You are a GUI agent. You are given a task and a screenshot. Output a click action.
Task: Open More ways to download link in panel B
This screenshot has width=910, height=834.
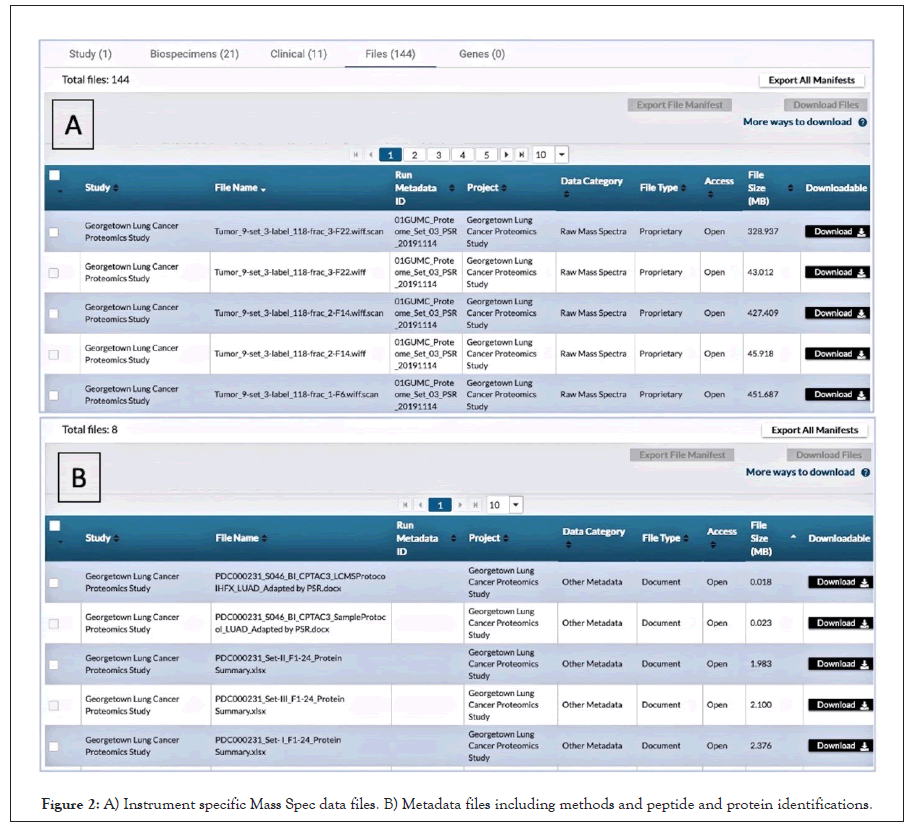(800, 472)
